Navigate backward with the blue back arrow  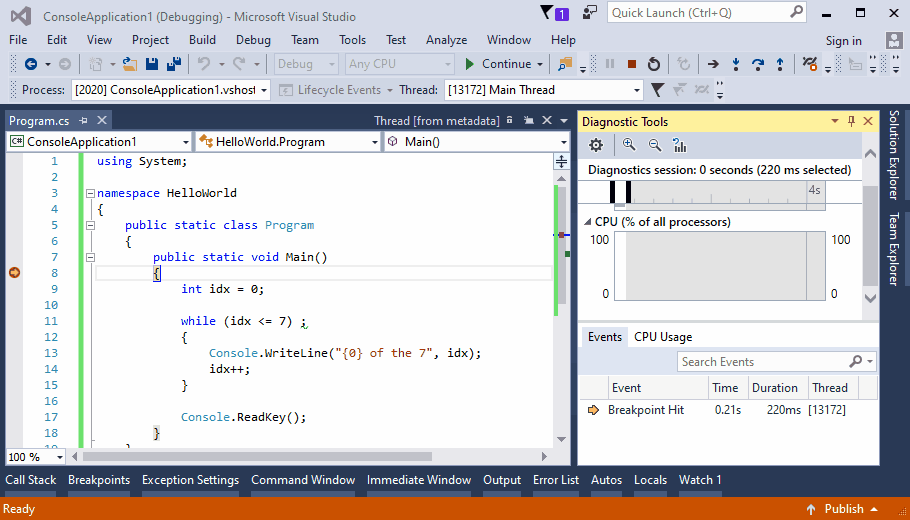click(x=31, y=64)
